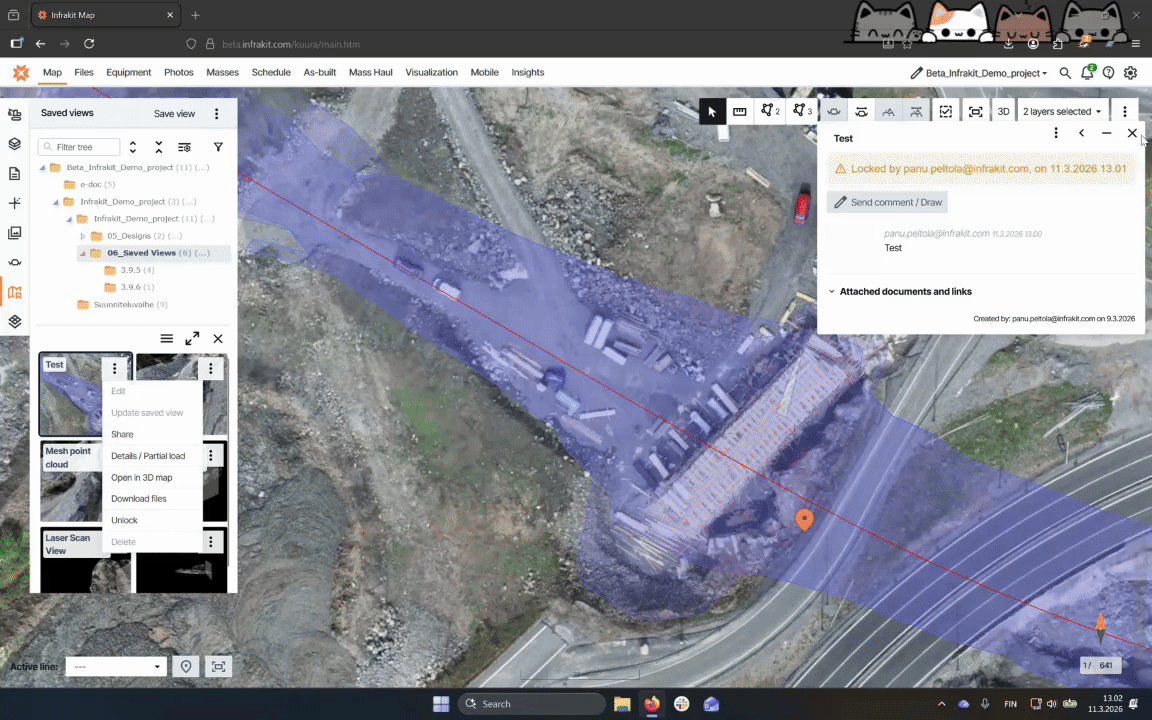The width and height of the screenshot is (1152, 720).
Task: Toggle 3D map view
Action: click(x=1003, y=112)
